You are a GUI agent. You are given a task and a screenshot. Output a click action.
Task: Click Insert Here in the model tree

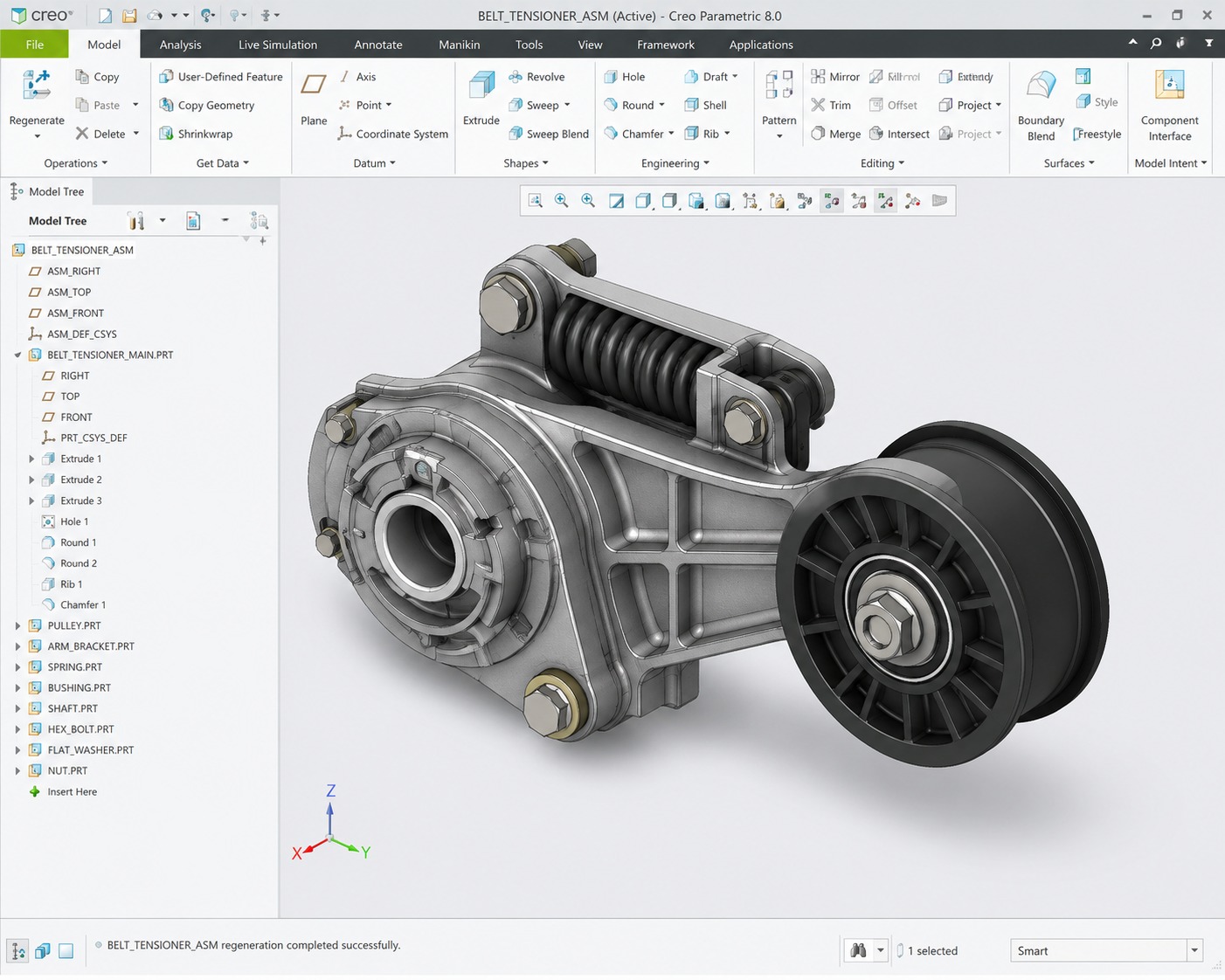[x=63, y=792]
